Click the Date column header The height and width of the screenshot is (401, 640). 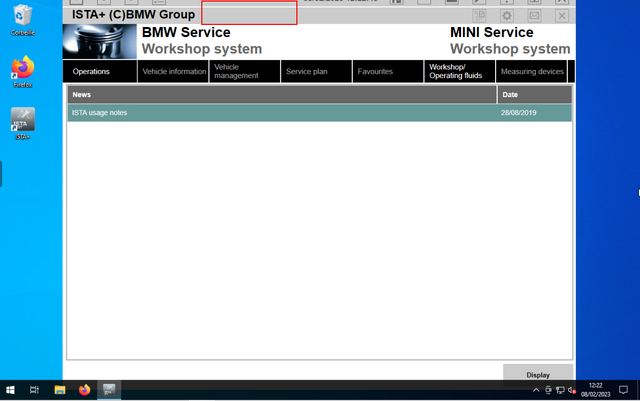(x=535, y=94)
